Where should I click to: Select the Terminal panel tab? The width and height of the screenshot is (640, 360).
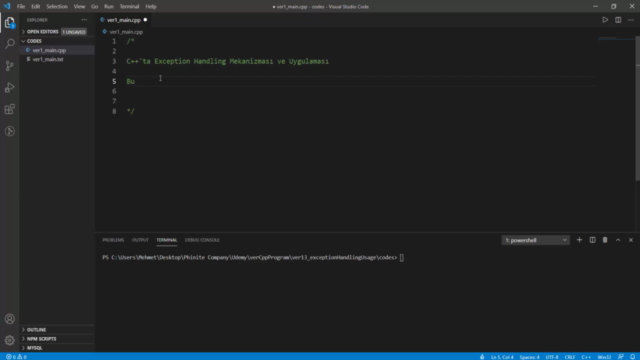pos(167,240)
